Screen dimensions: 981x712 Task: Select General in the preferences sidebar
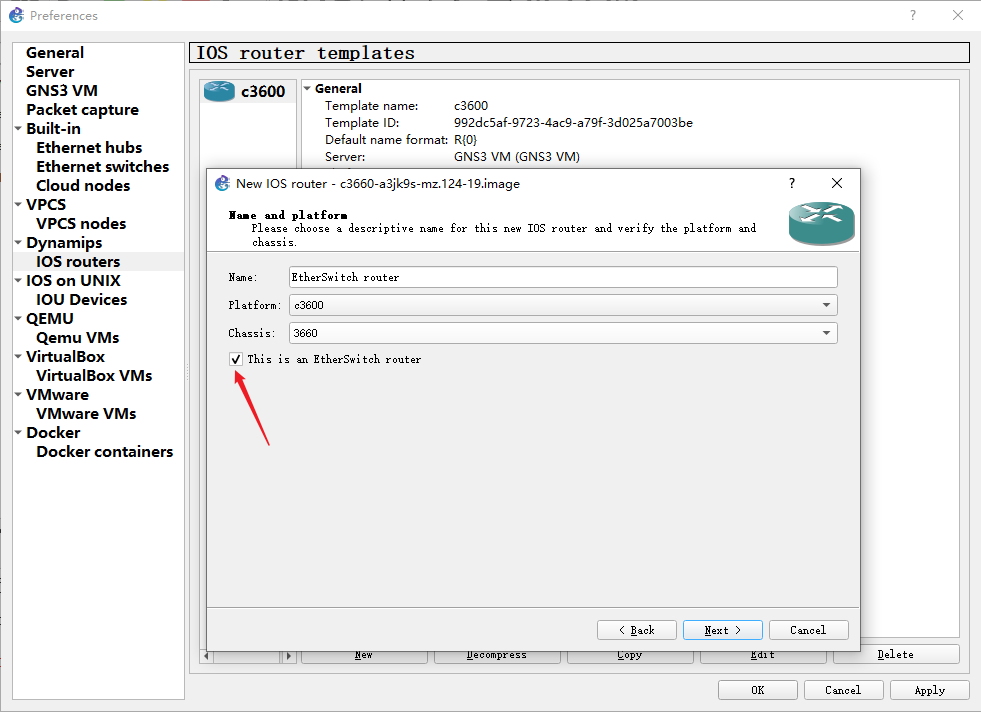click(x=55, y=53)
